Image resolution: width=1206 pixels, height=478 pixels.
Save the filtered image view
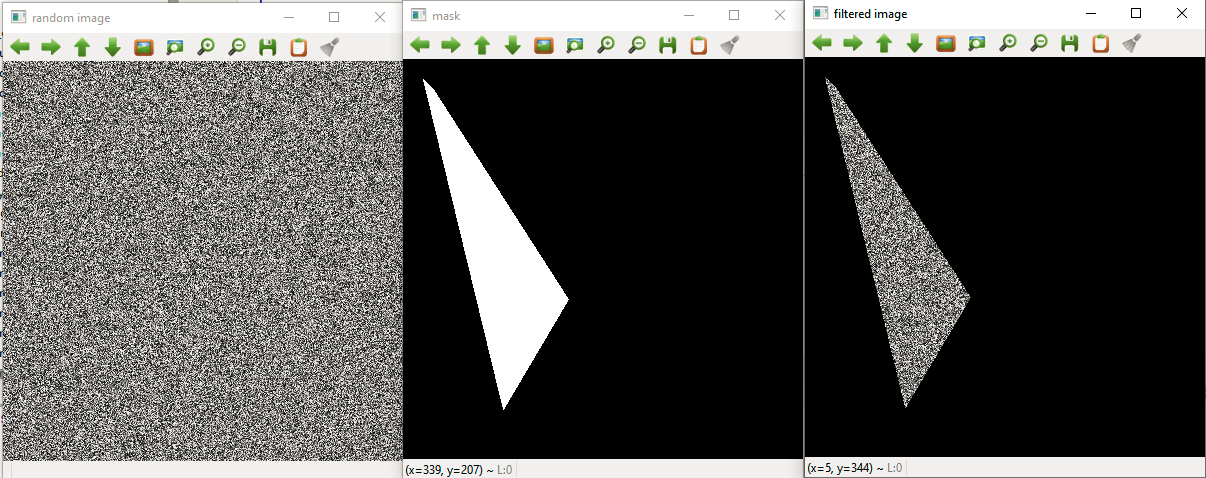(1069, 43)
